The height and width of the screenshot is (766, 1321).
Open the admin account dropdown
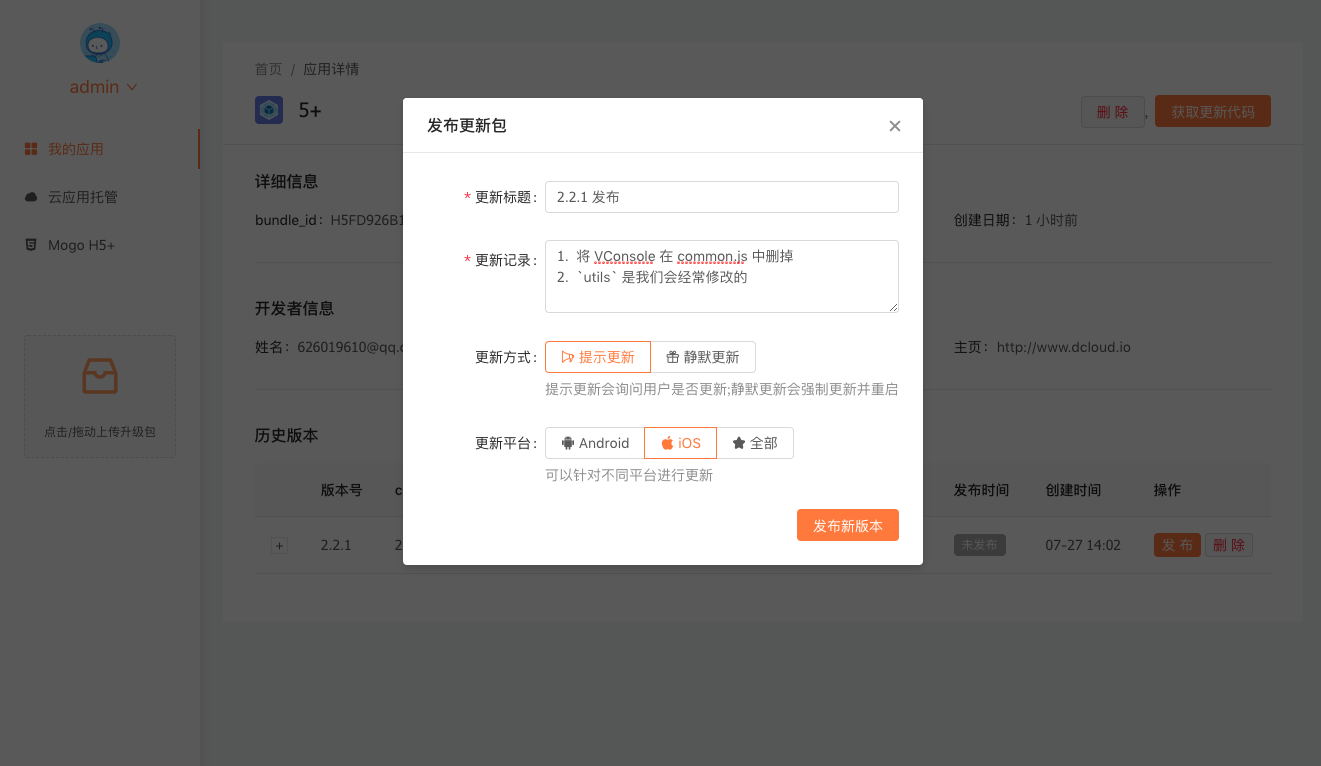click(103, 87)
